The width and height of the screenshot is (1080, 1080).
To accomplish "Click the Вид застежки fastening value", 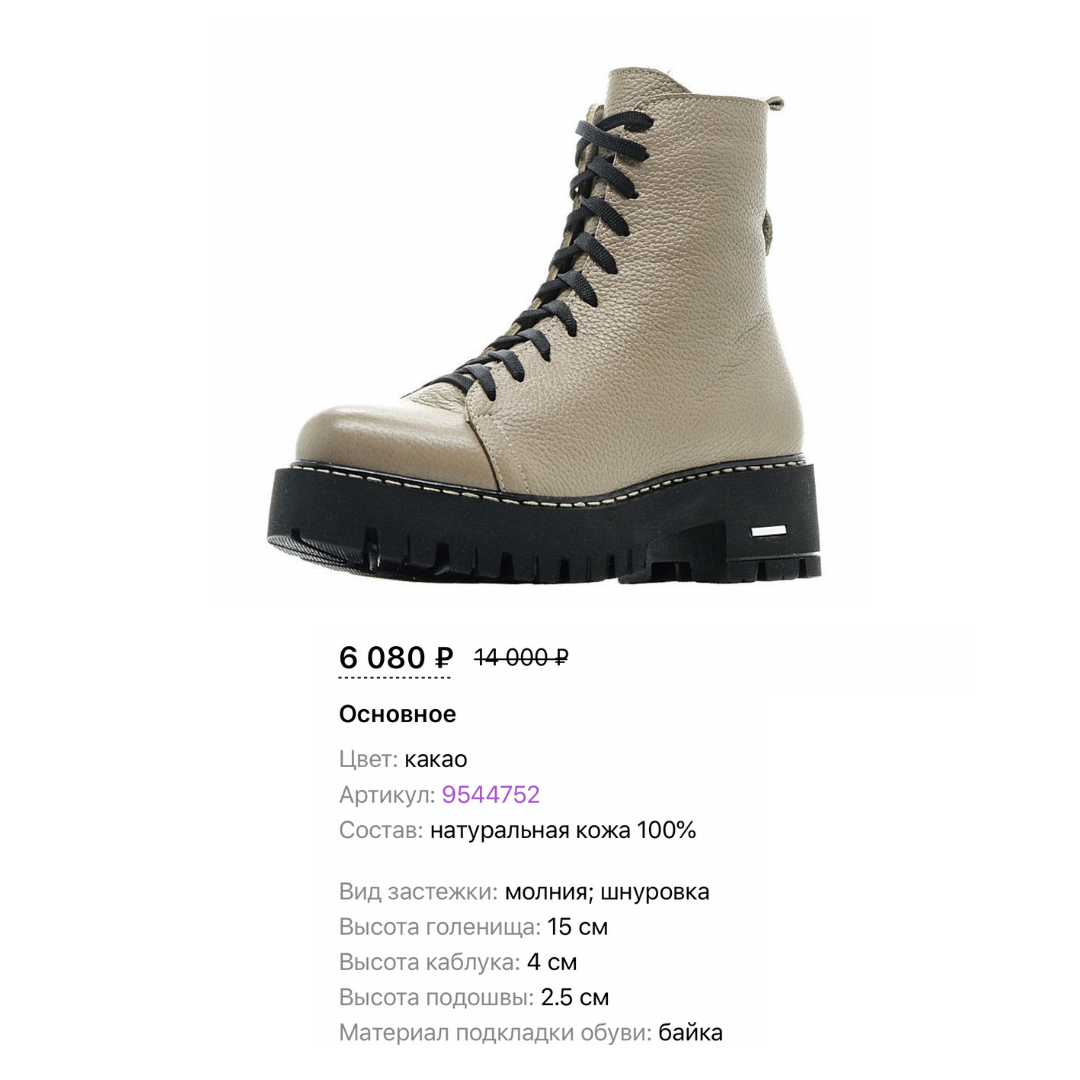I will 607,891.
